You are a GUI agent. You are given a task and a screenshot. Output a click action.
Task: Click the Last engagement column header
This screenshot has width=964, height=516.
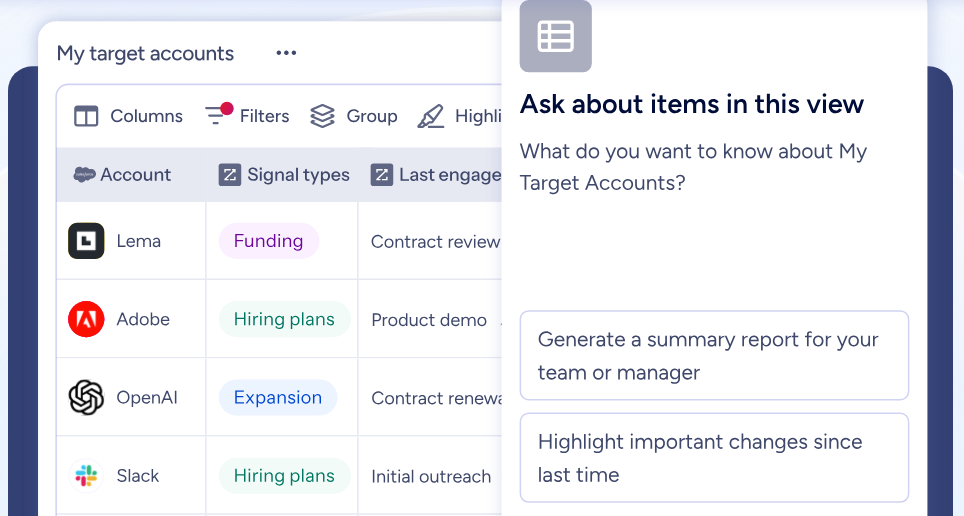[430, 175]
